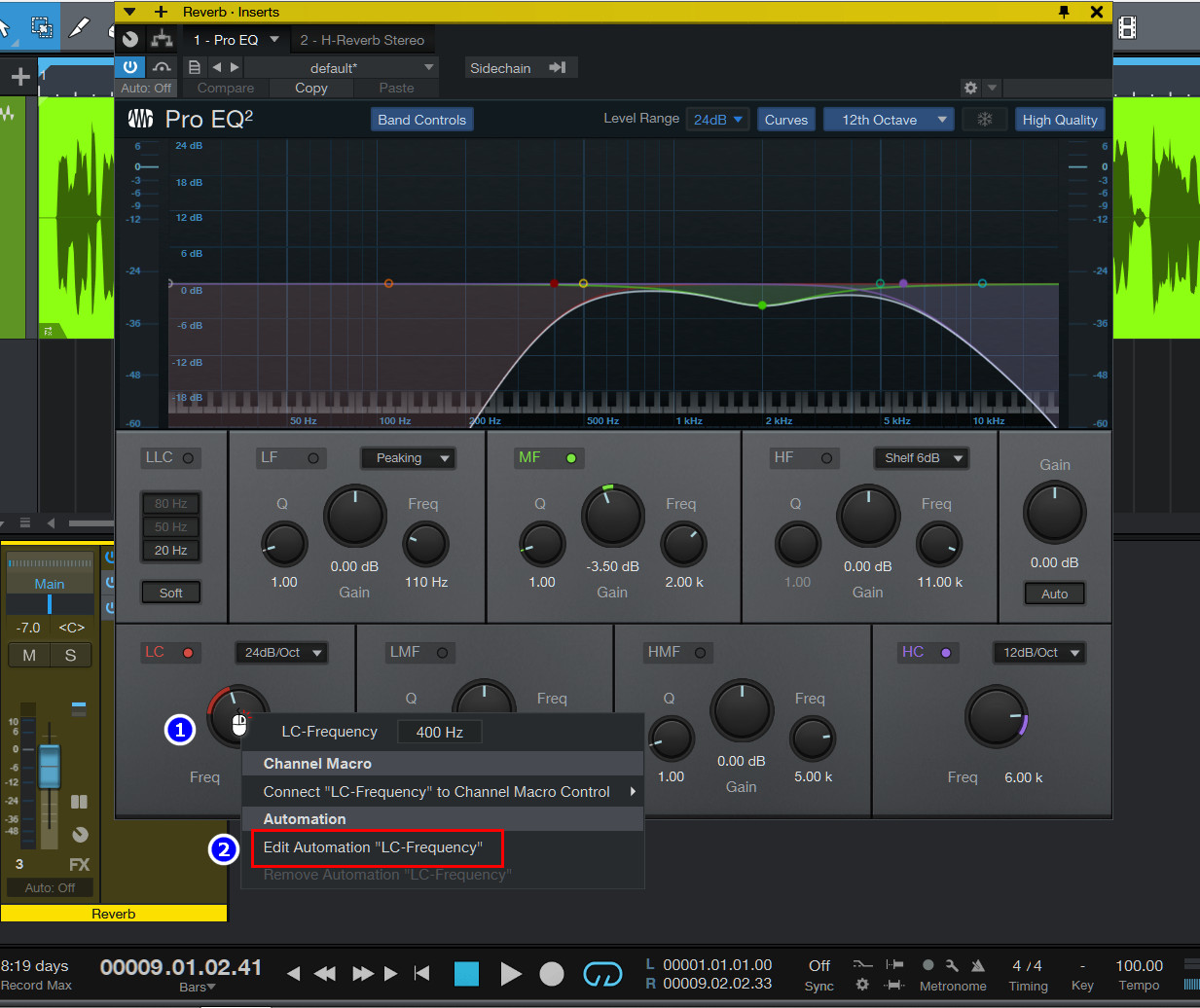Open the HF Shelf 6dB dropdown
This screenshot has width=1200, height=1008.
click(x=921, y=457)
